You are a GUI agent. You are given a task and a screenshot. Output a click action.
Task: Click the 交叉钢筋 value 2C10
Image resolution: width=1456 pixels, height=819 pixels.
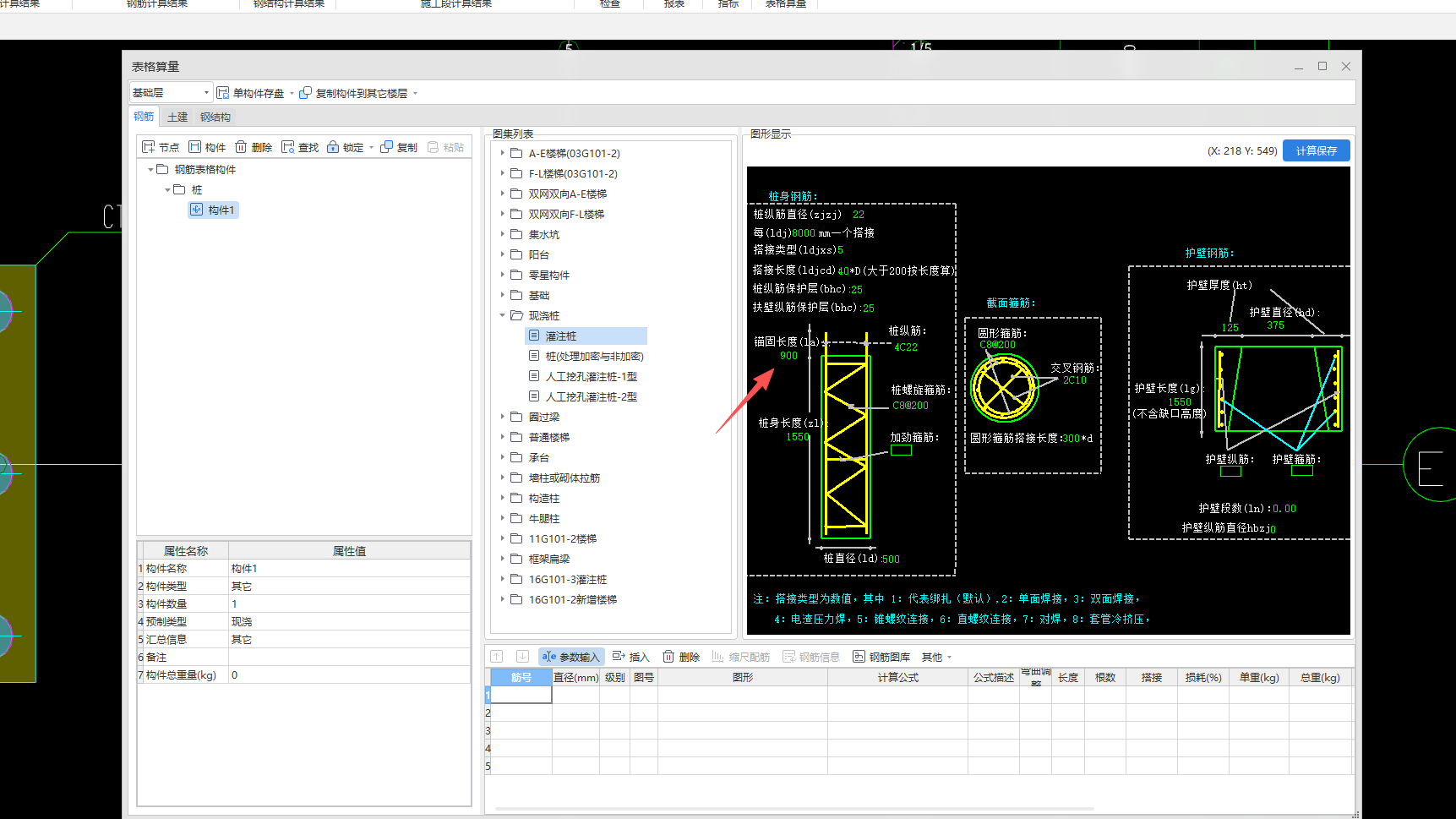(1075, 380)
